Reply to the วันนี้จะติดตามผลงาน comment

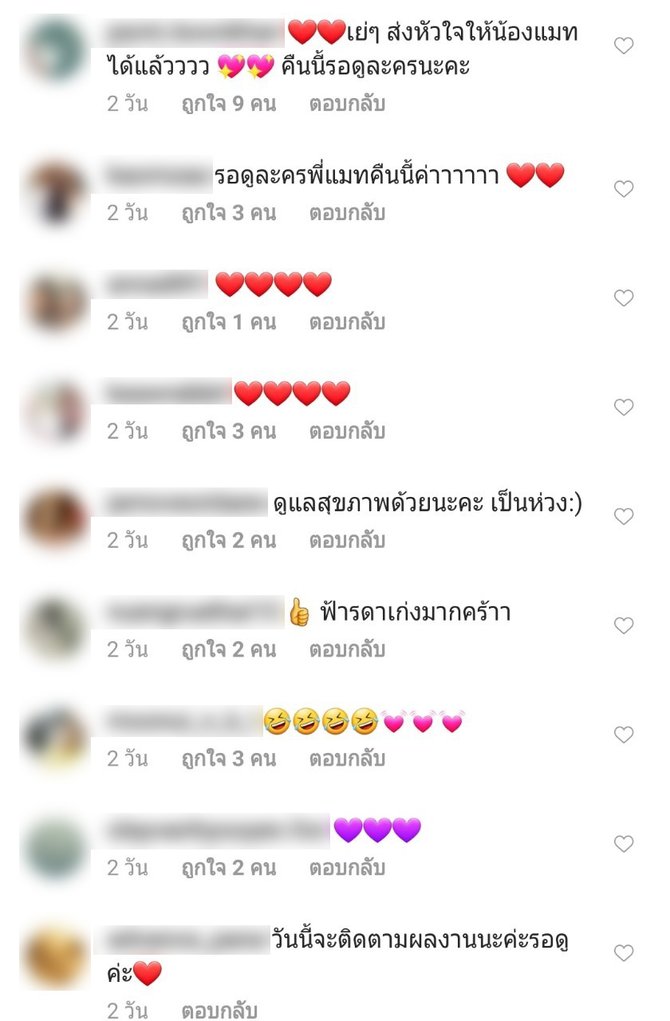click(219, 1010)
